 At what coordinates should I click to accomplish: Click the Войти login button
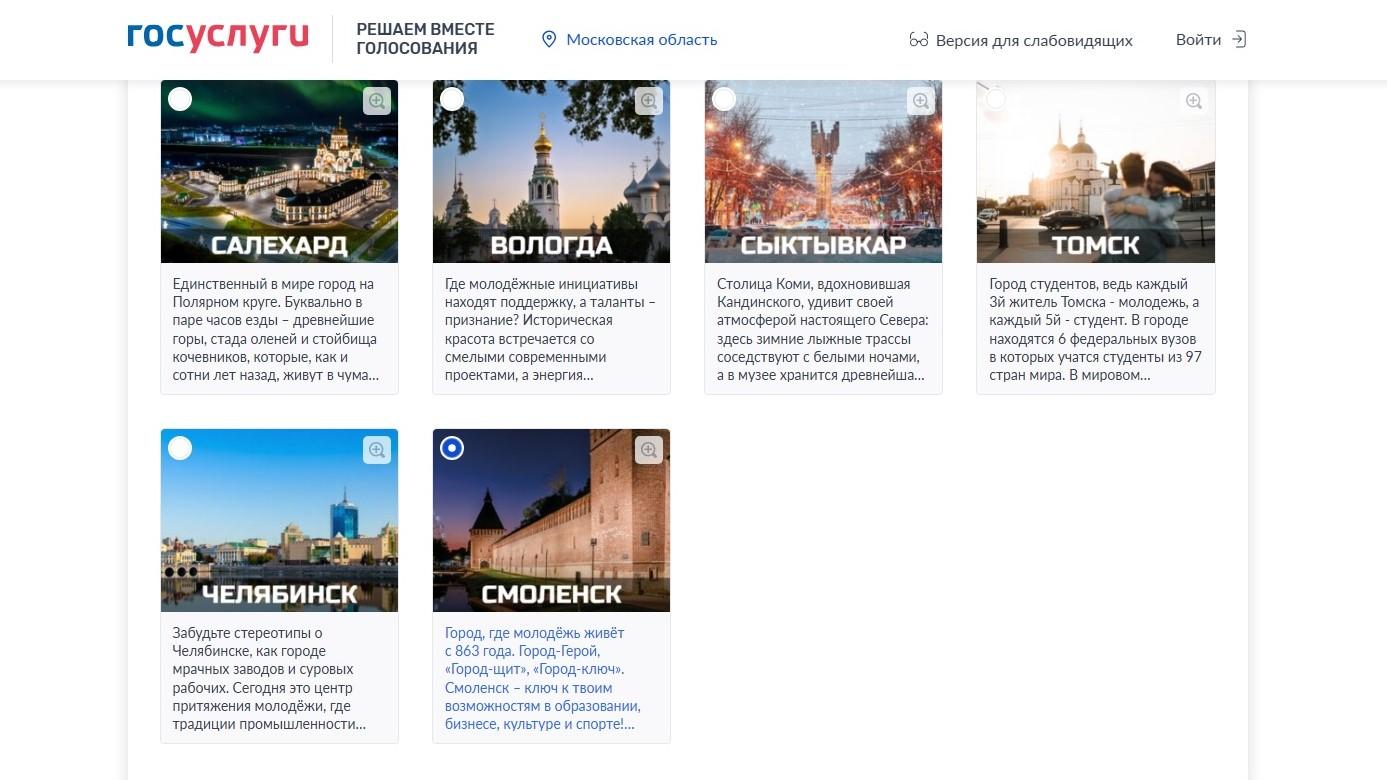[x=1198, y=40]
